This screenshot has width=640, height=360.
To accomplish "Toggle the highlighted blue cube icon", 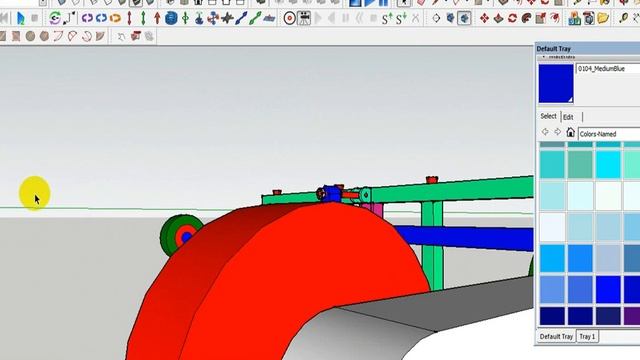I will [x=464, y=18].
